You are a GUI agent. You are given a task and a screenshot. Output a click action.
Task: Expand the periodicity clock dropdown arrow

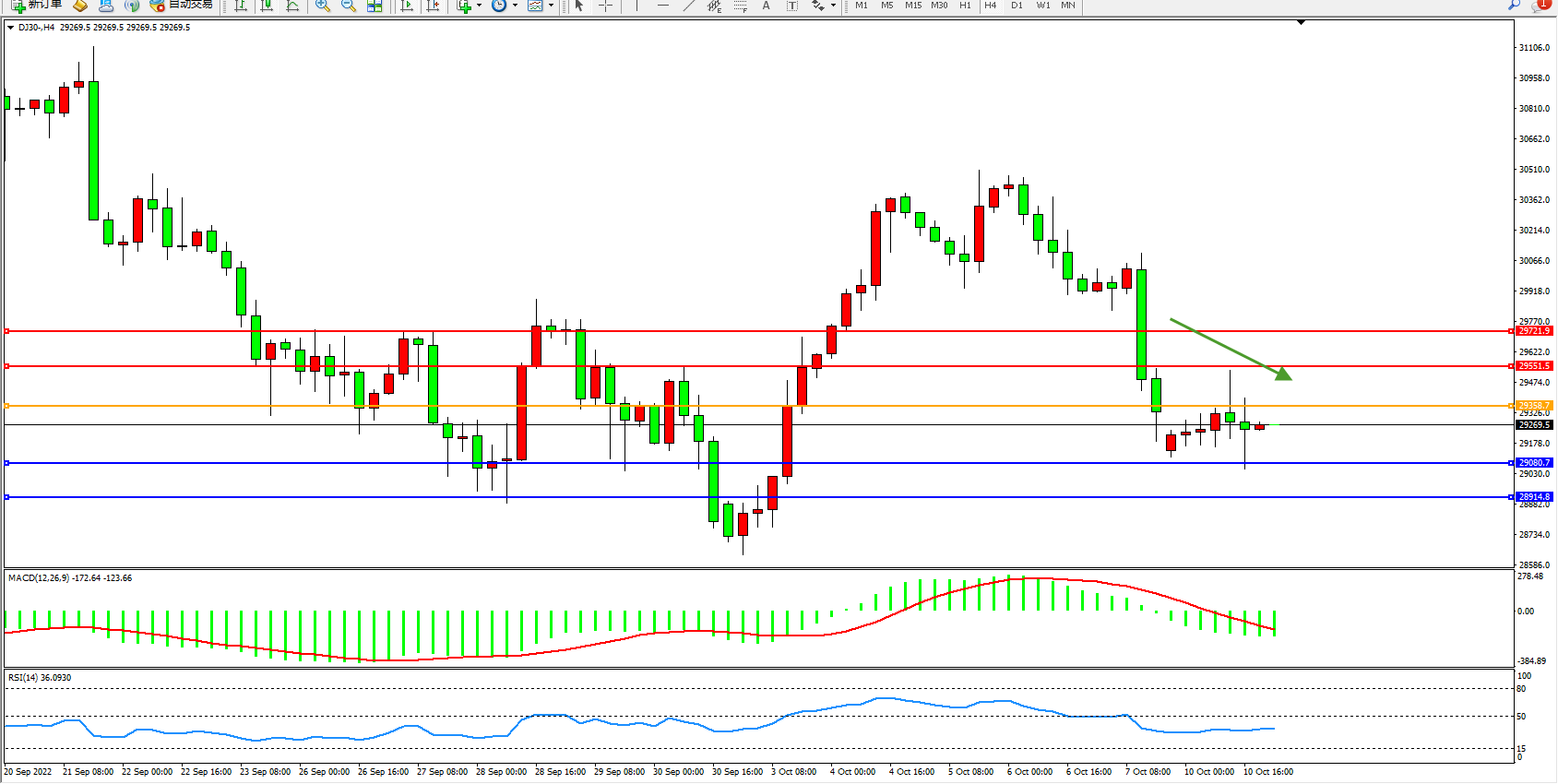515,6
